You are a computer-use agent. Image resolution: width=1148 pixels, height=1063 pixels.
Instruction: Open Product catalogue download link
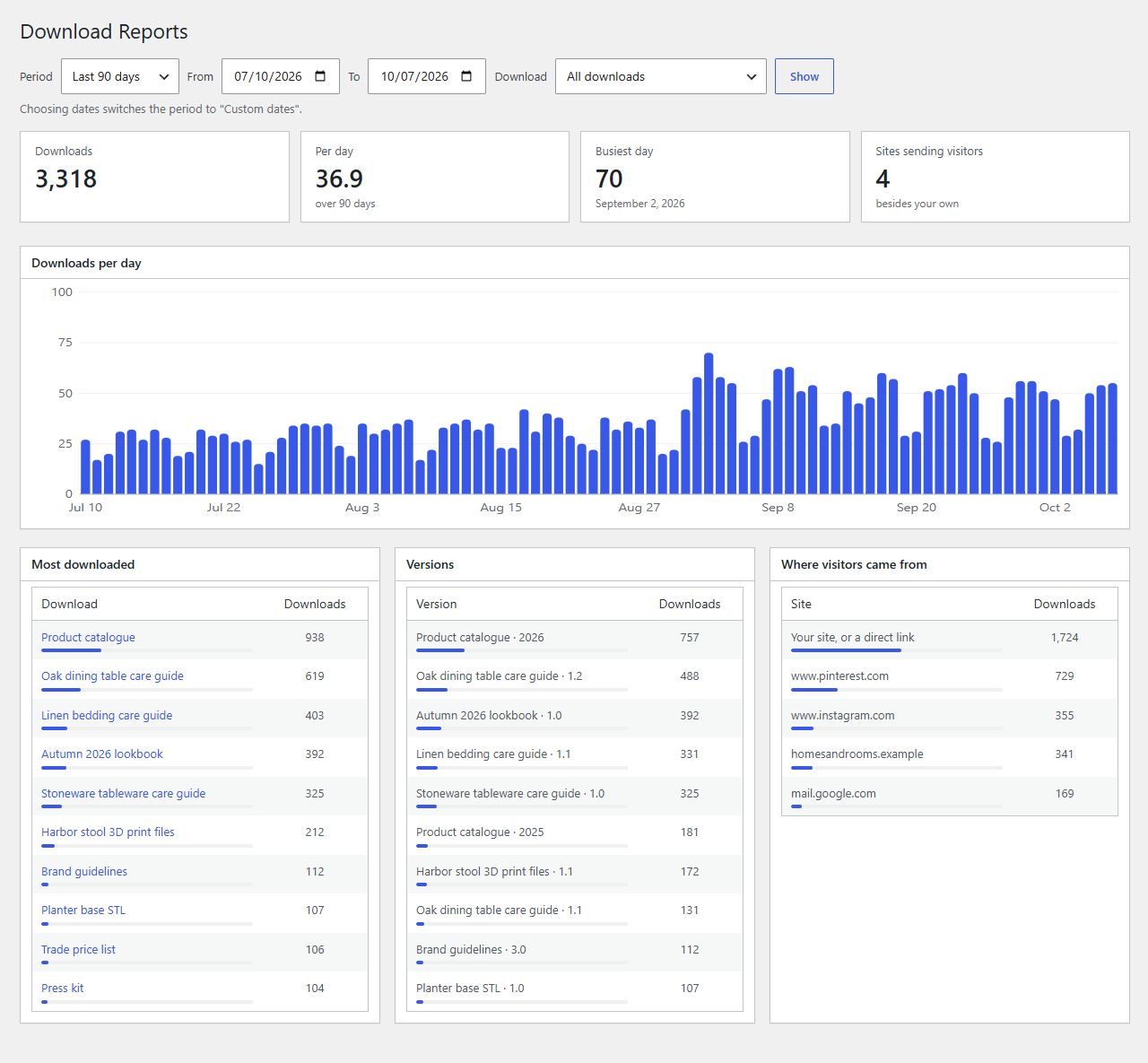click(88, 638)
